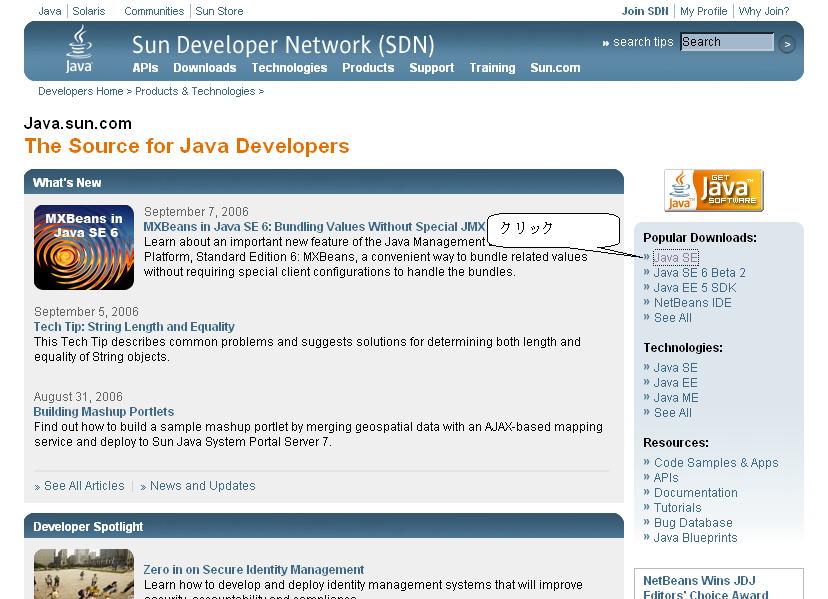Viewport: 828px width, 599px height.
Task: Open News and Updates
Action: 203,486
